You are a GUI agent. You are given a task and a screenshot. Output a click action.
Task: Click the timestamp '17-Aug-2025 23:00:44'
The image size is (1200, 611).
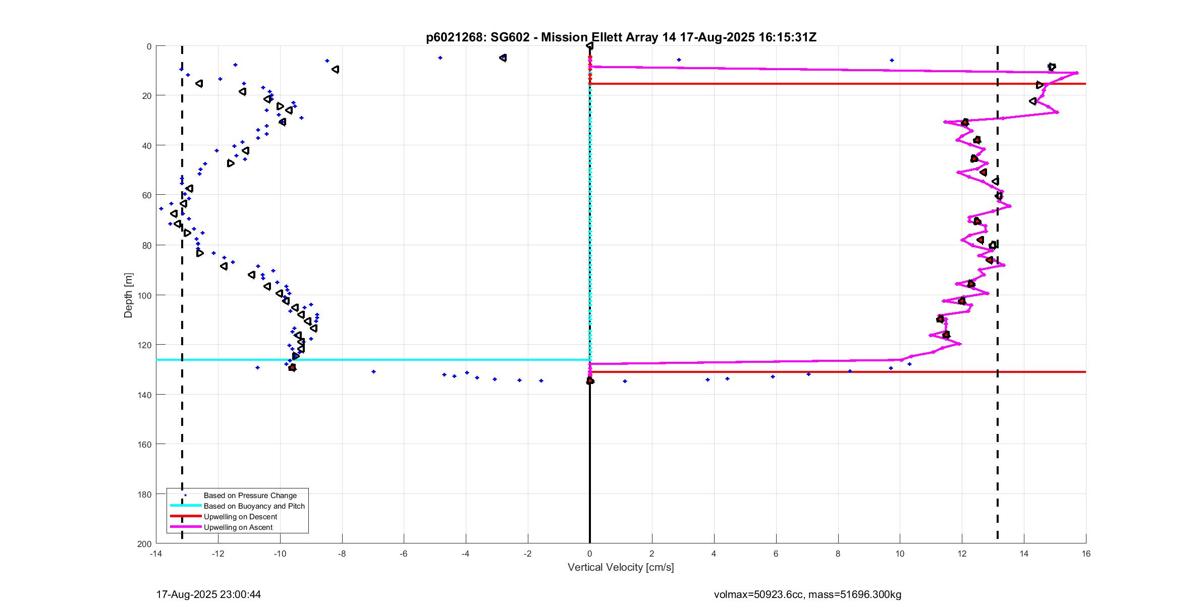209,594
